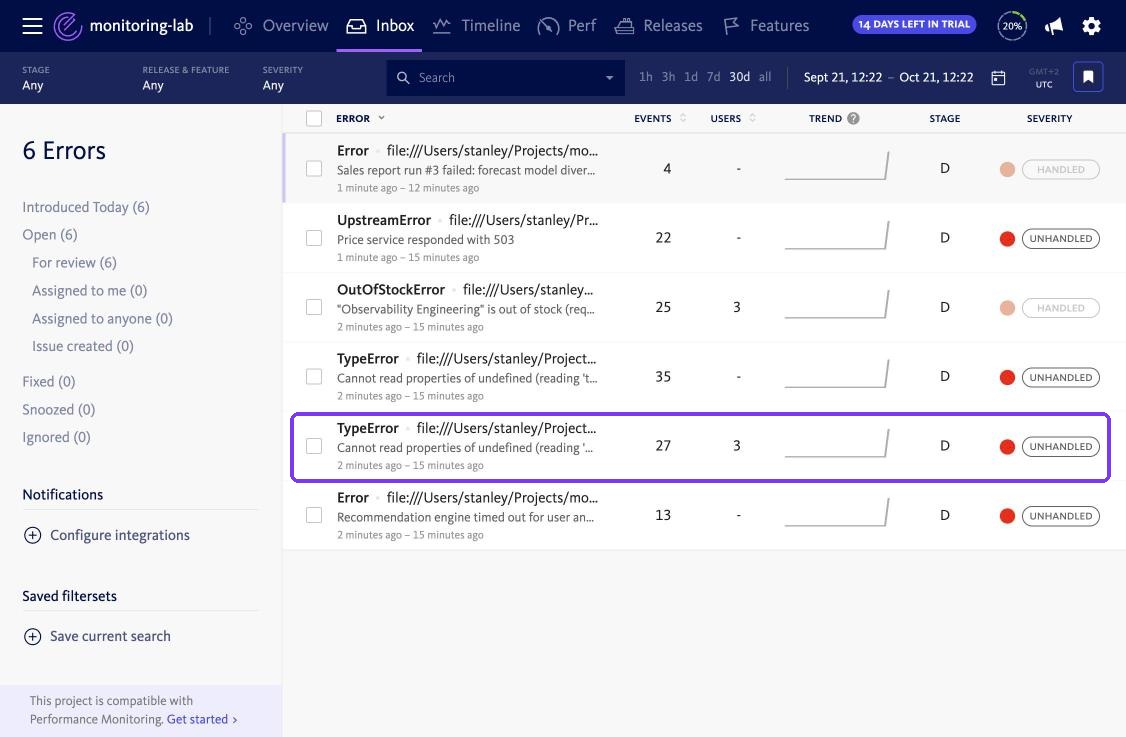
Task: Check the Recommendation engine error checkbox
Action: coord(314,515)
